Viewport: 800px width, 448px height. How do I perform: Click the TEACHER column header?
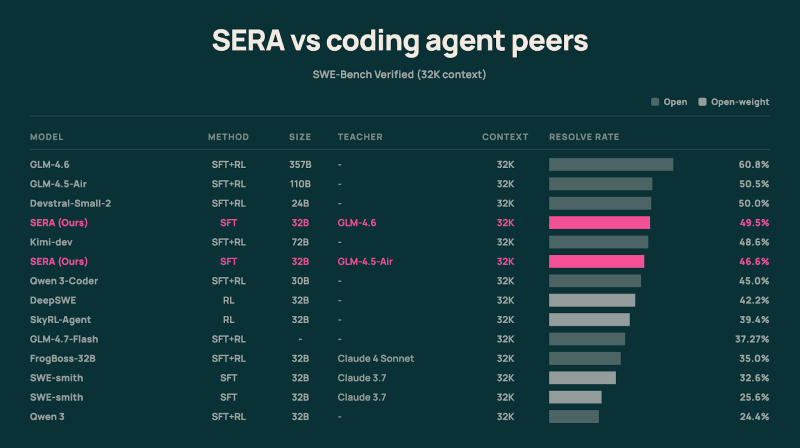point(360,137)
